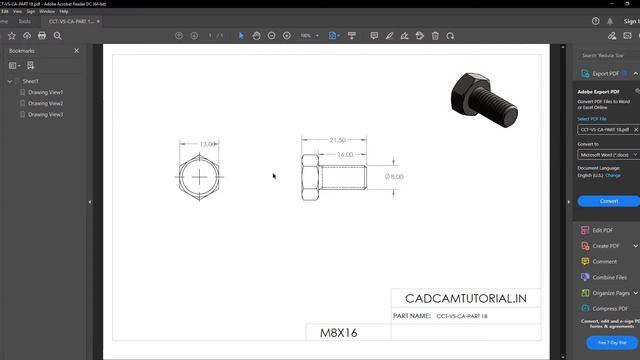Collapse the left navigation pane arrow
The width and height of the screenshot is (640, 360).
(90, 202)
